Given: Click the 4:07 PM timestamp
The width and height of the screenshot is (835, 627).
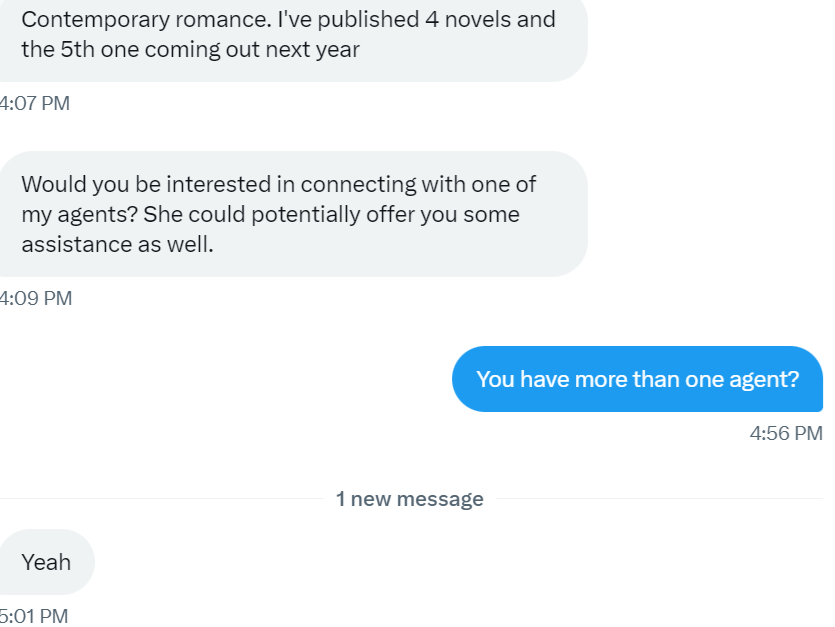Looking at the screenshot, I should [x=35, y=103].
